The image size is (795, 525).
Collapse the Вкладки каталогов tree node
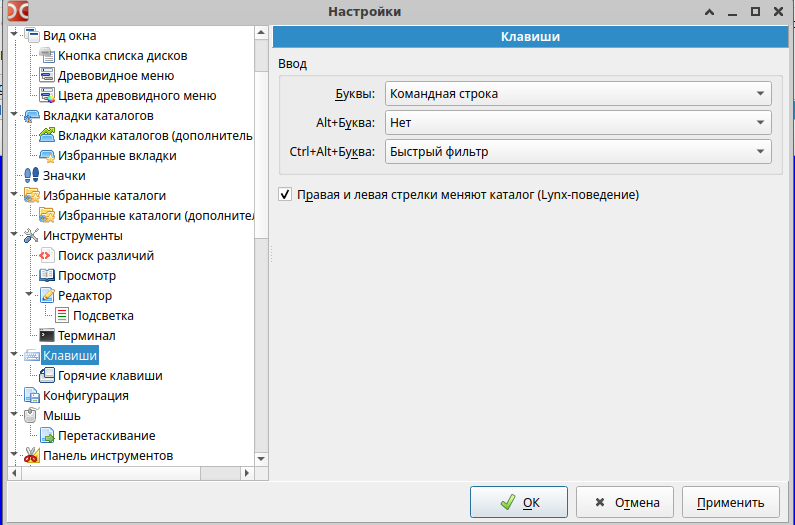[x=14, y=115]
